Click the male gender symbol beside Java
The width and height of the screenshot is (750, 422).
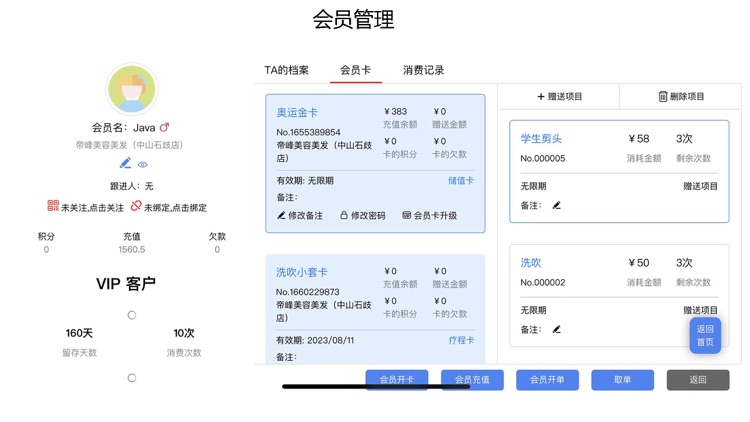(165, 127)
